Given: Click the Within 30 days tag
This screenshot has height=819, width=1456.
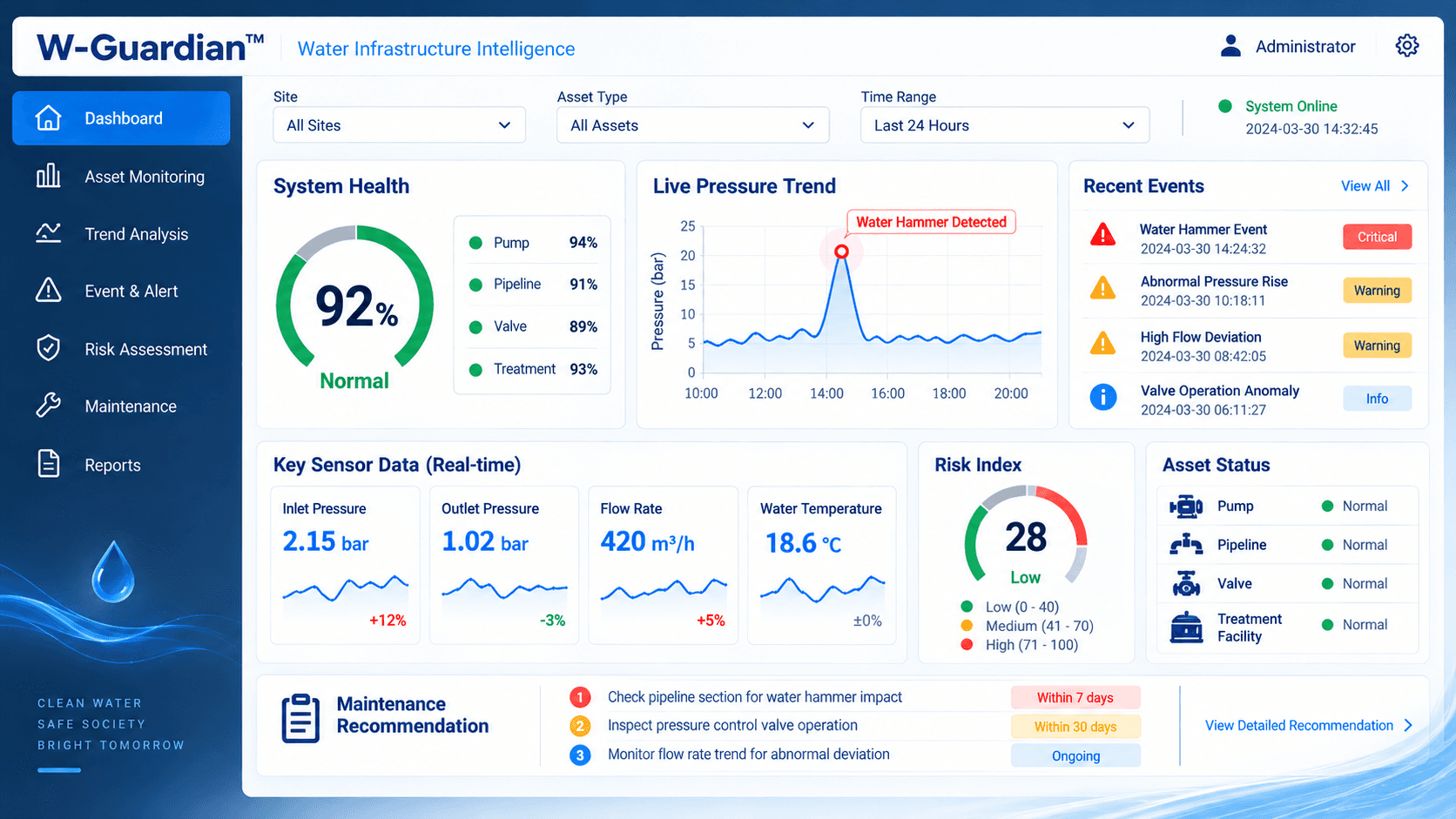Looking at the screenshot, I should point(1075,727).
